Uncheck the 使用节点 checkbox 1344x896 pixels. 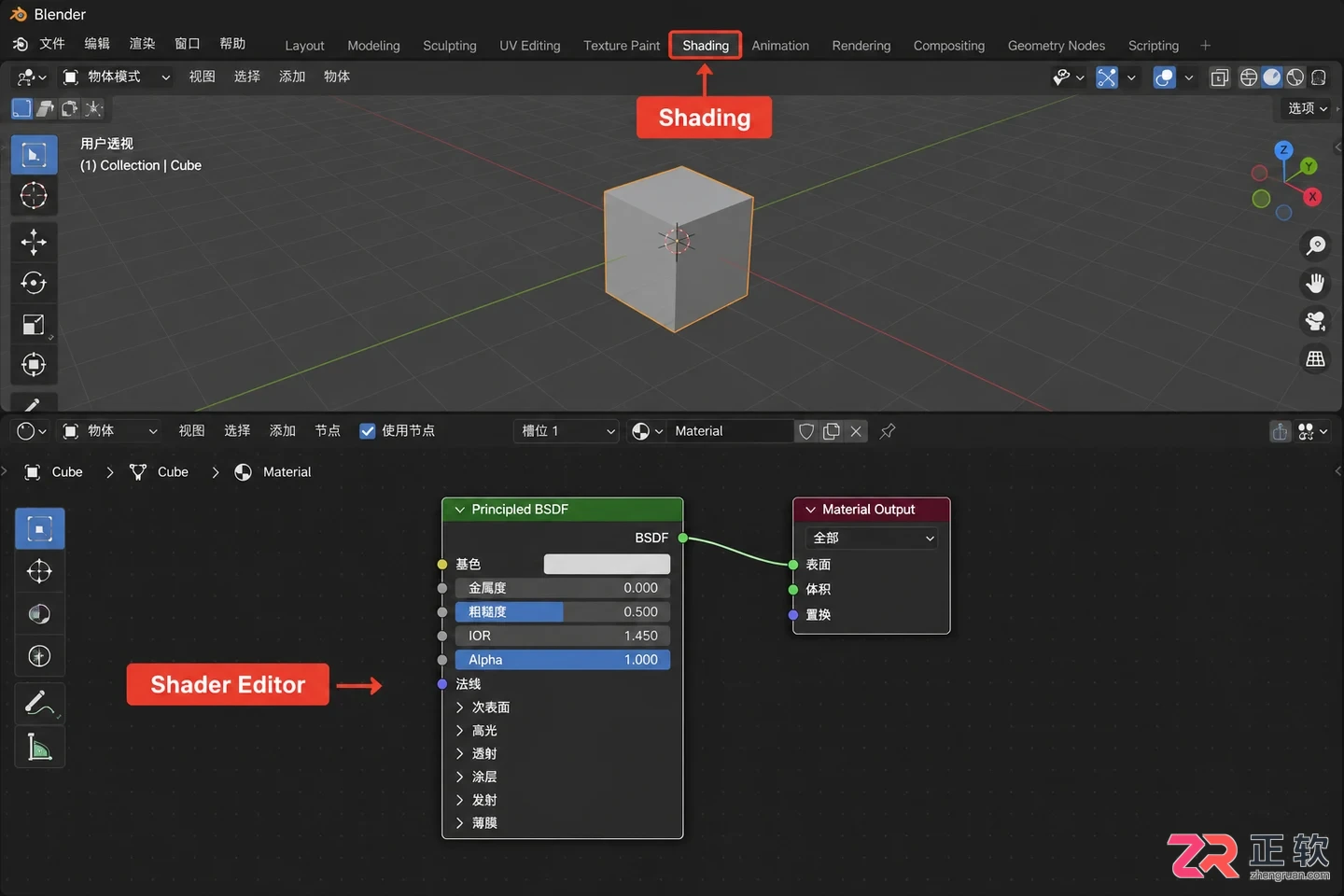pyautogui.click(x=368, y=431)
